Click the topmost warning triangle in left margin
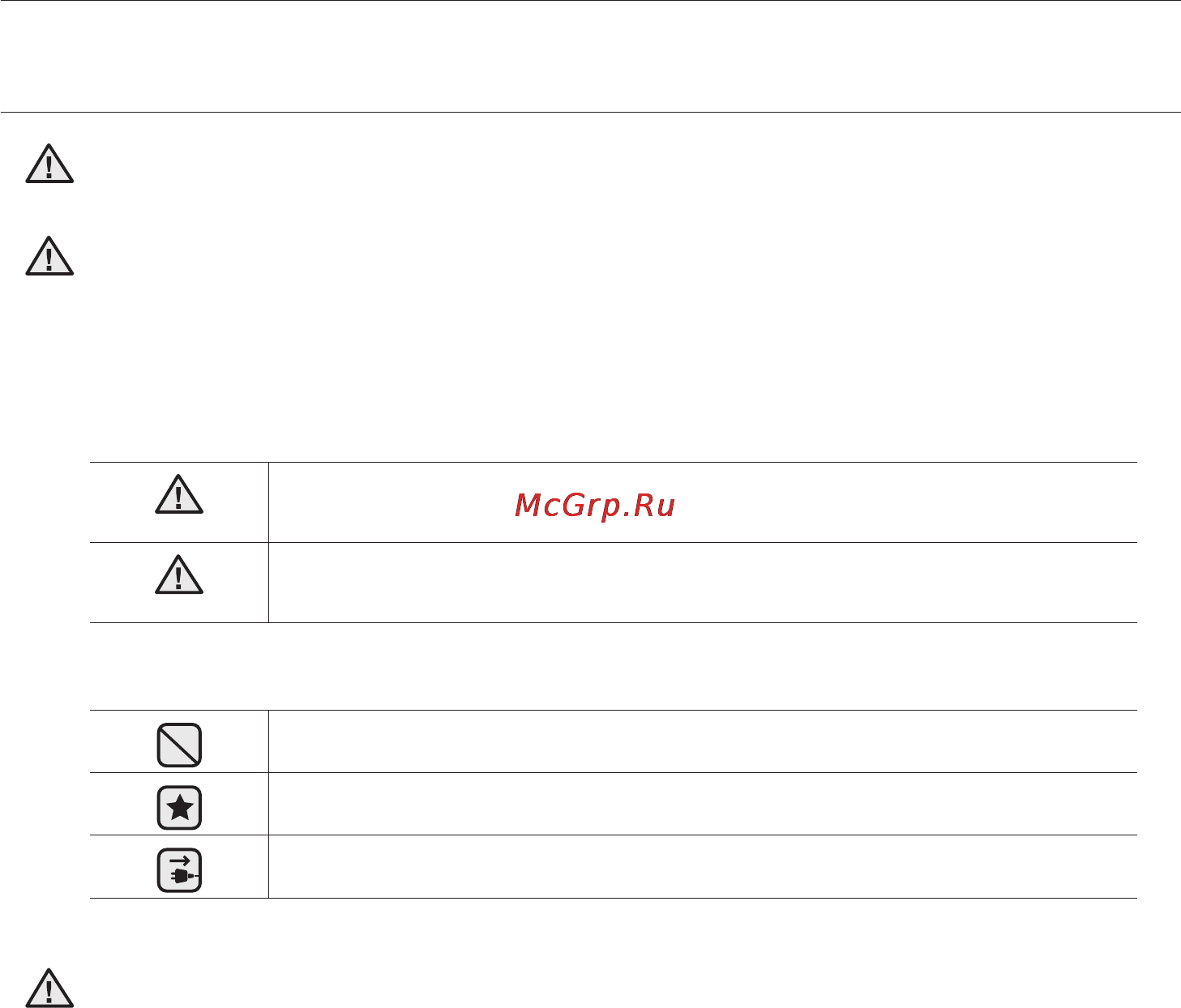This screenshot has height=1008, width=1181. coord(49,164)
